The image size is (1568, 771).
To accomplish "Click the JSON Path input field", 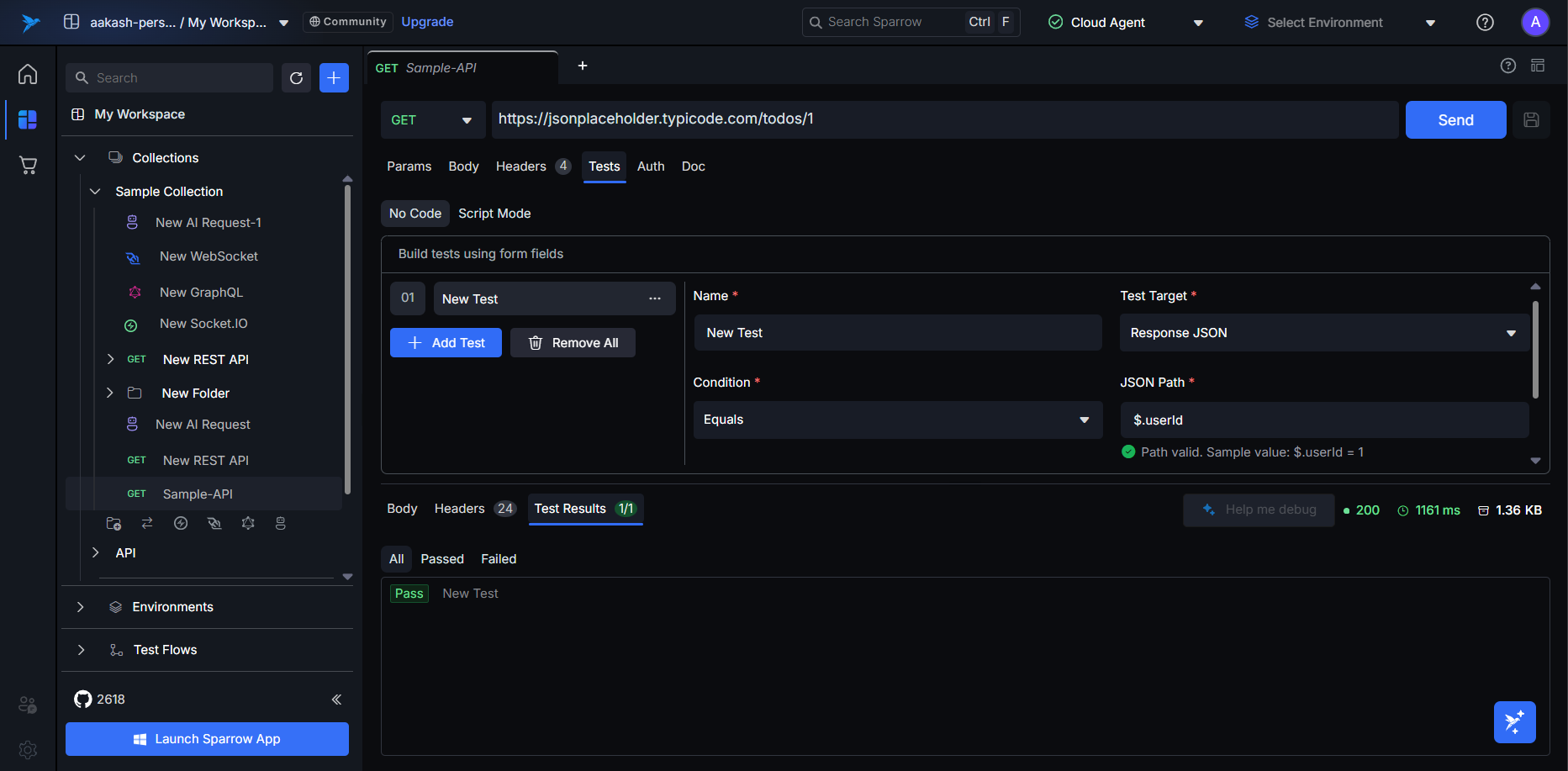I will point(1323,420).
